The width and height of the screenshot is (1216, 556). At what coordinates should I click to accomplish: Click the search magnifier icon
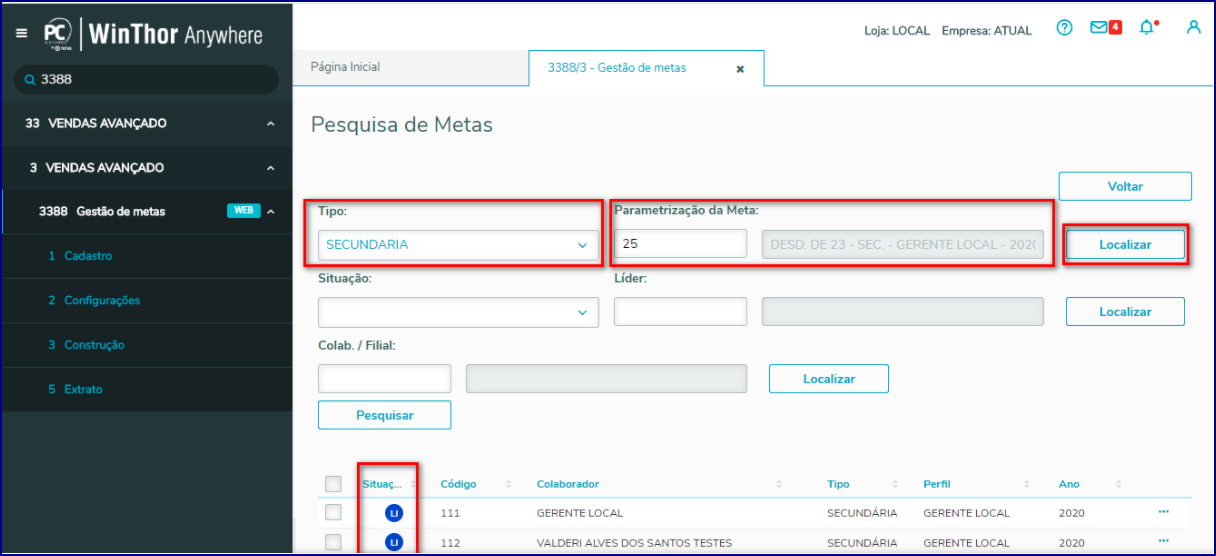(x=30, y=80)
